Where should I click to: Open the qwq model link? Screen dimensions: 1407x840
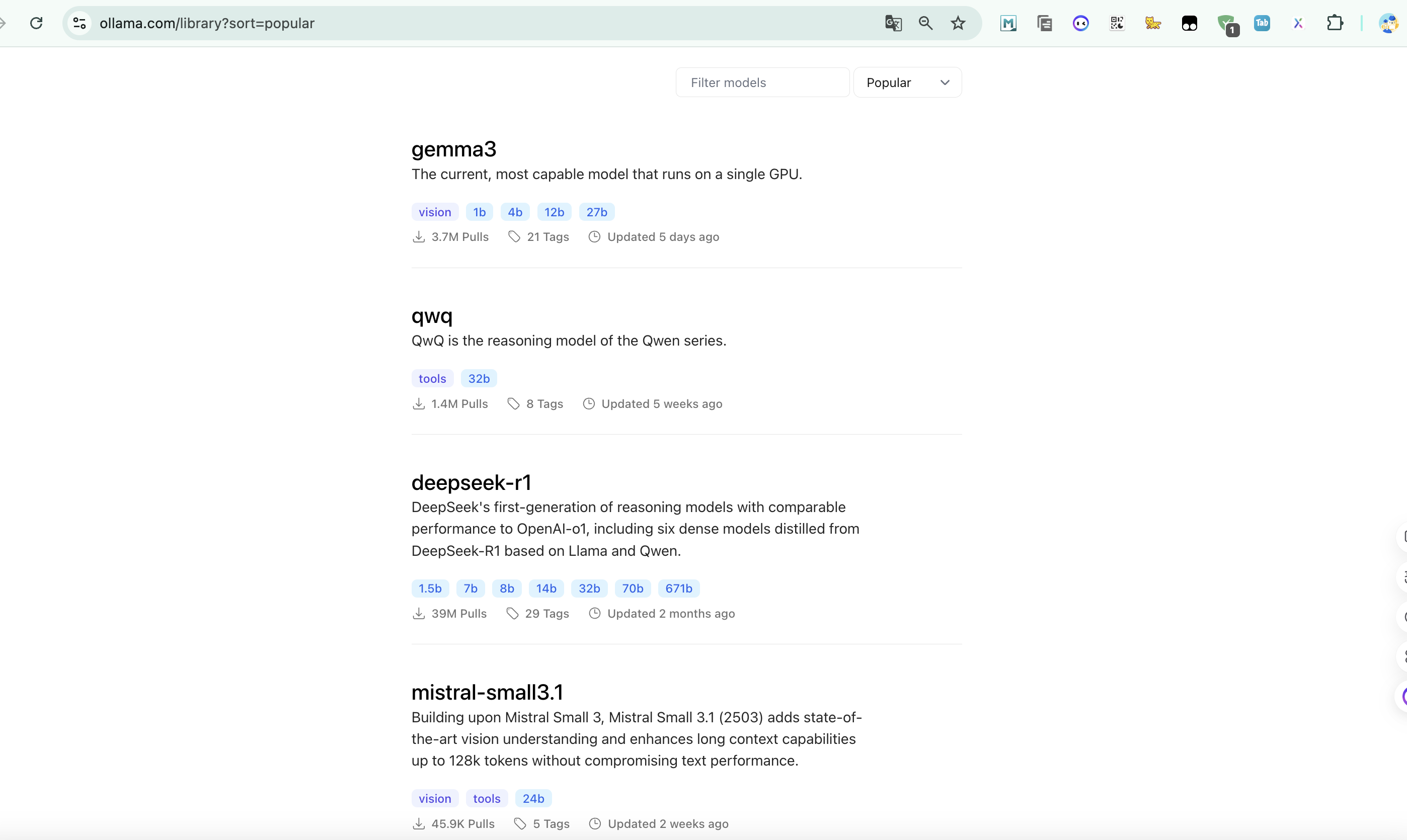(x=431, y=316)
